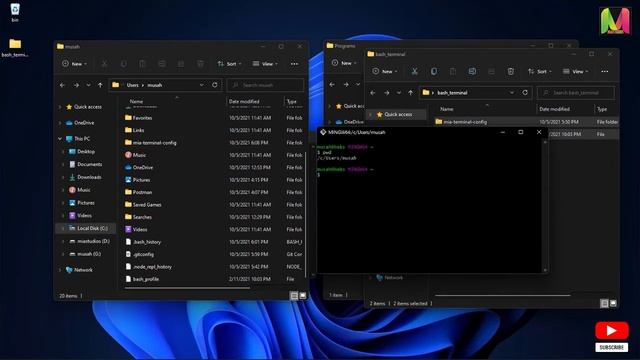This screenshot has height=360, width=640.
Task: Select the Postman folder in musah window
Action: coord(142,192)
